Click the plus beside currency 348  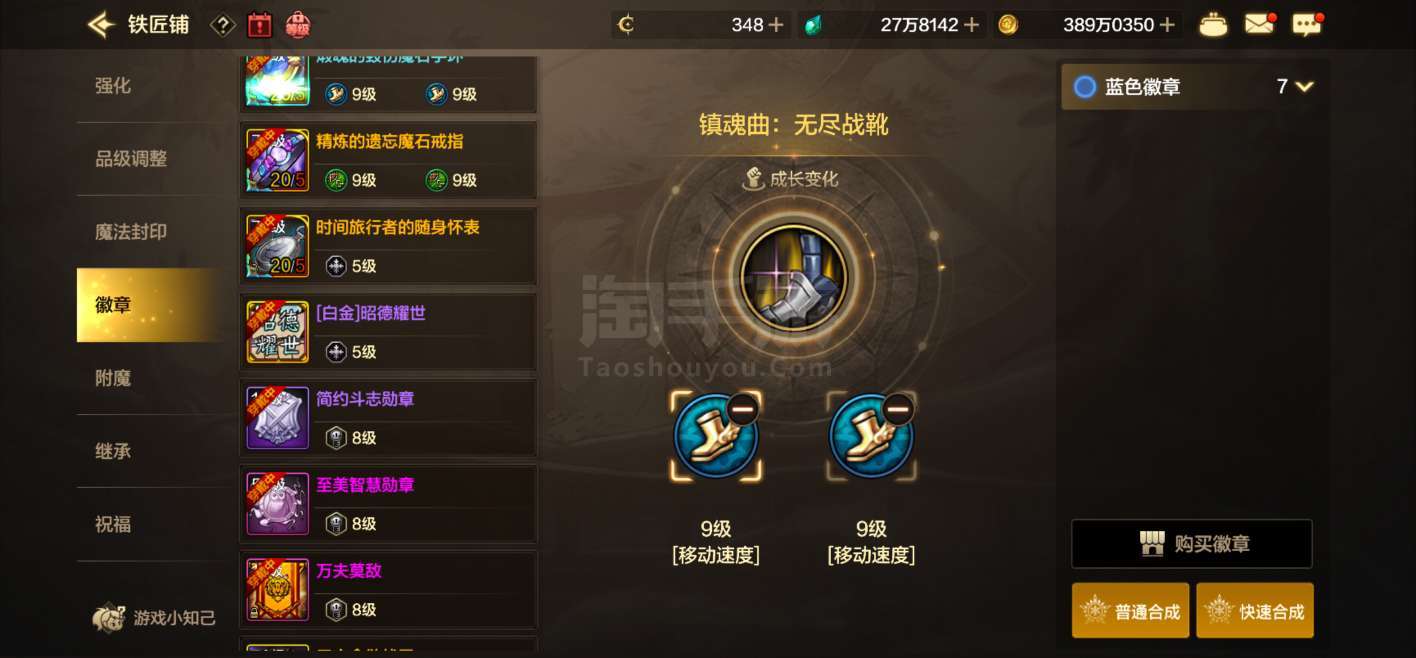(x=776, y=25)
